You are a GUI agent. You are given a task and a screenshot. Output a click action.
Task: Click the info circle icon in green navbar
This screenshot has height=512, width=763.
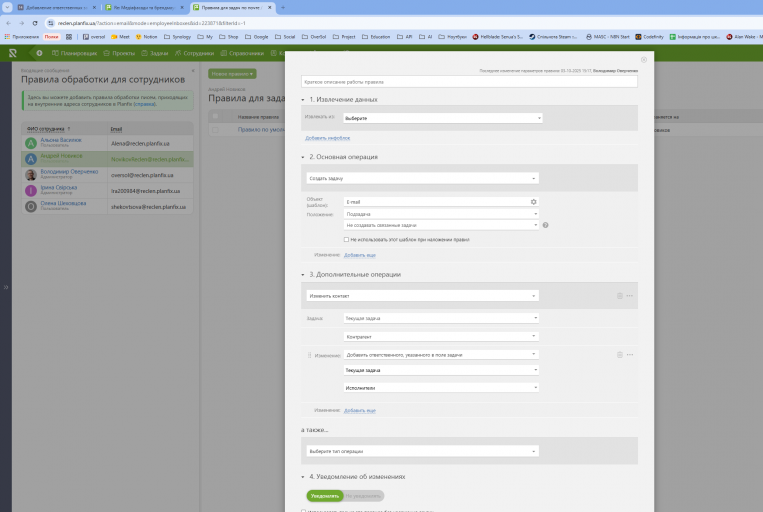pyautogui.click(x=39, y=53)
